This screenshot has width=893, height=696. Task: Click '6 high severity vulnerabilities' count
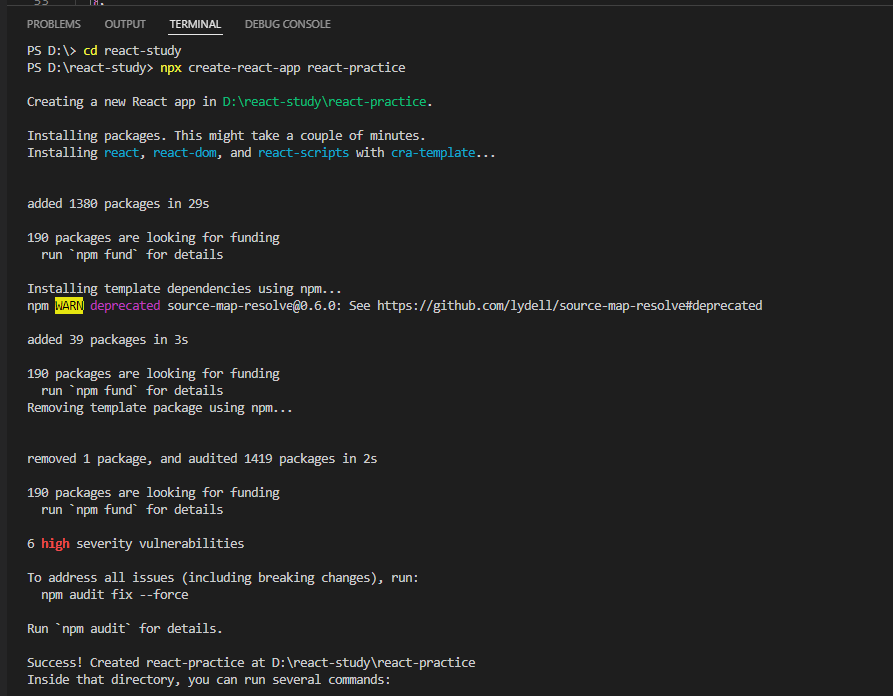tap(136, 544)
